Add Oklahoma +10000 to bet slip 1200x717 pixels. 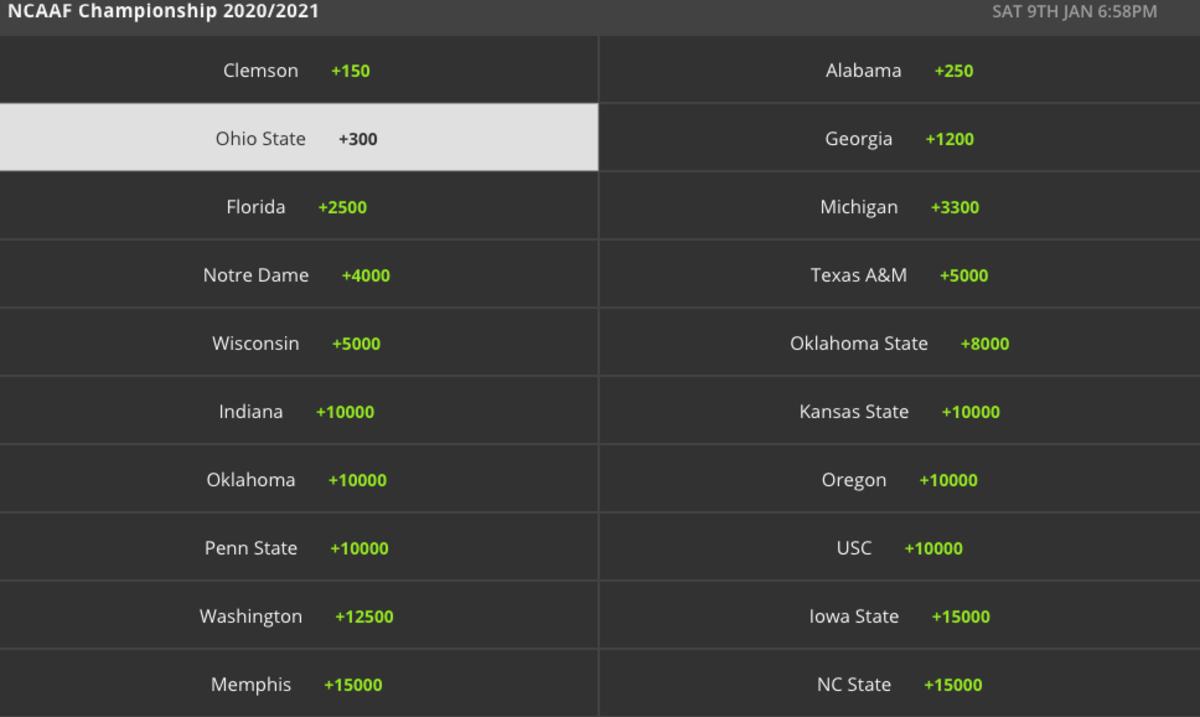(298, 479)
